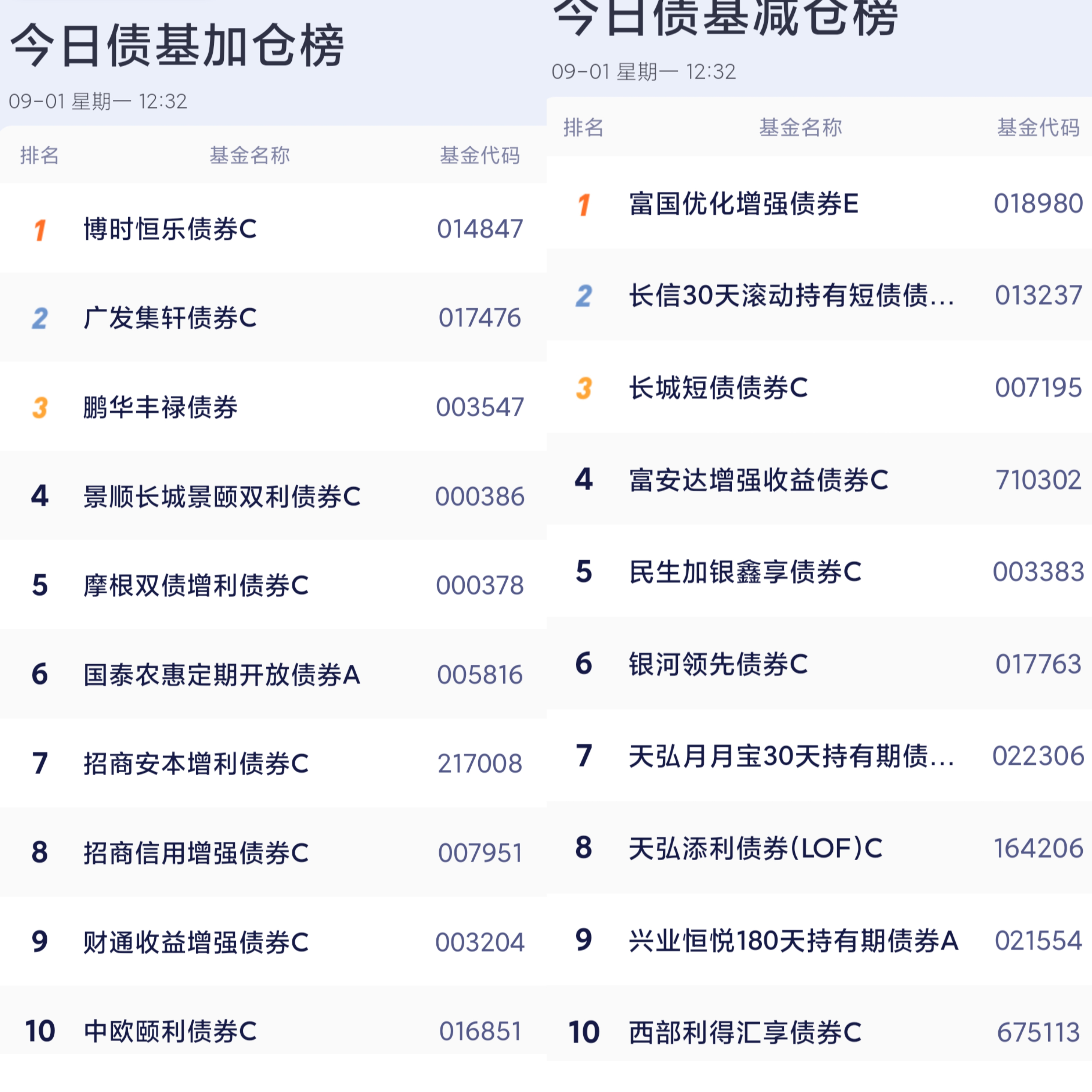Screen dimensions: 1092x1092
Task: Select fund code 003204
Action: (480, 942)
